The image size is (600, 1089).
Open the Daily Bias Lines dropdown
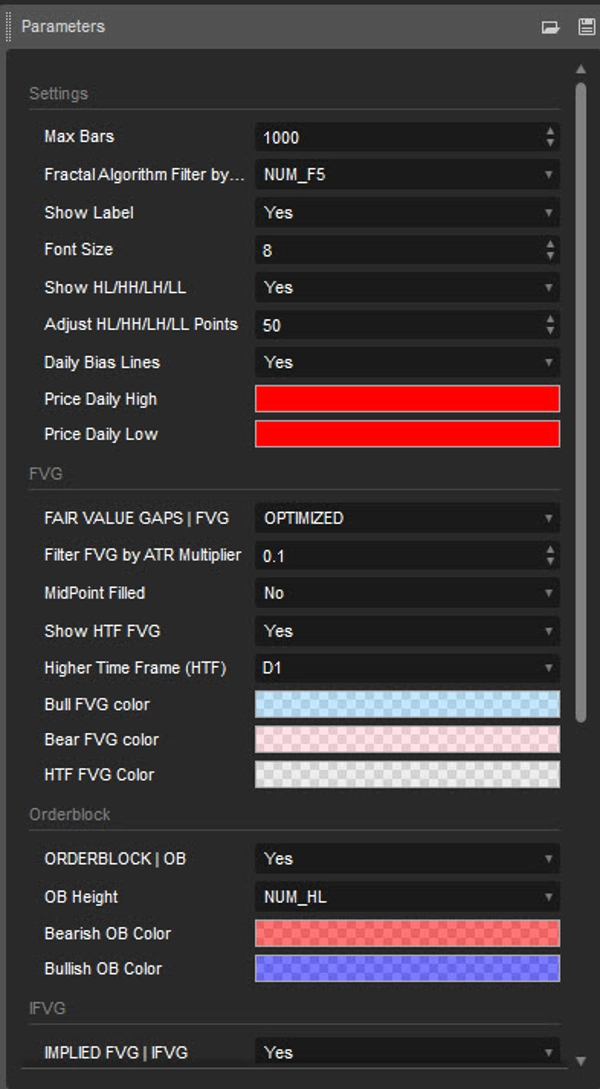point(405,362)
